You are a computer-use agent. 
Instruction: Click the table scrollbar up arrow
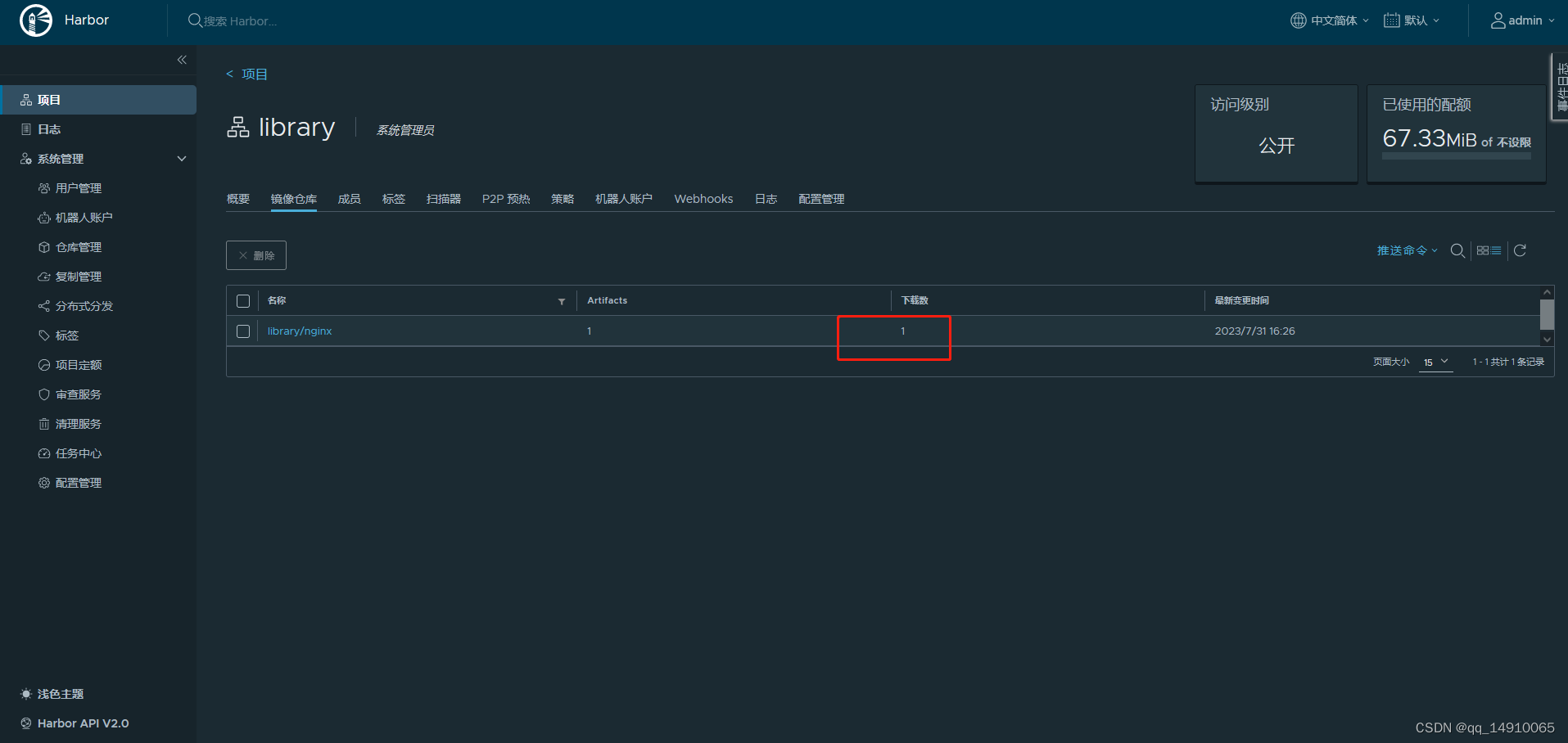[1547, 292]
